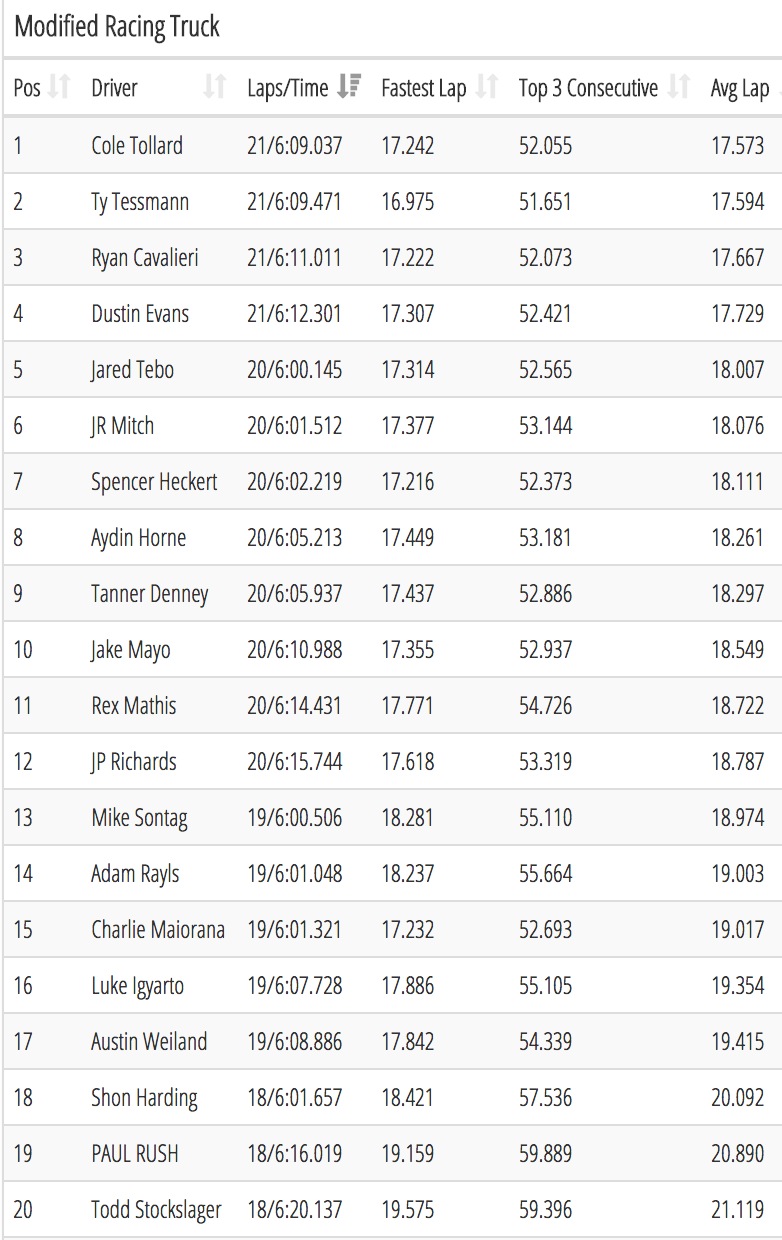Click Ty Tessmann's 16.975 fastest lap

coord(408,202)
